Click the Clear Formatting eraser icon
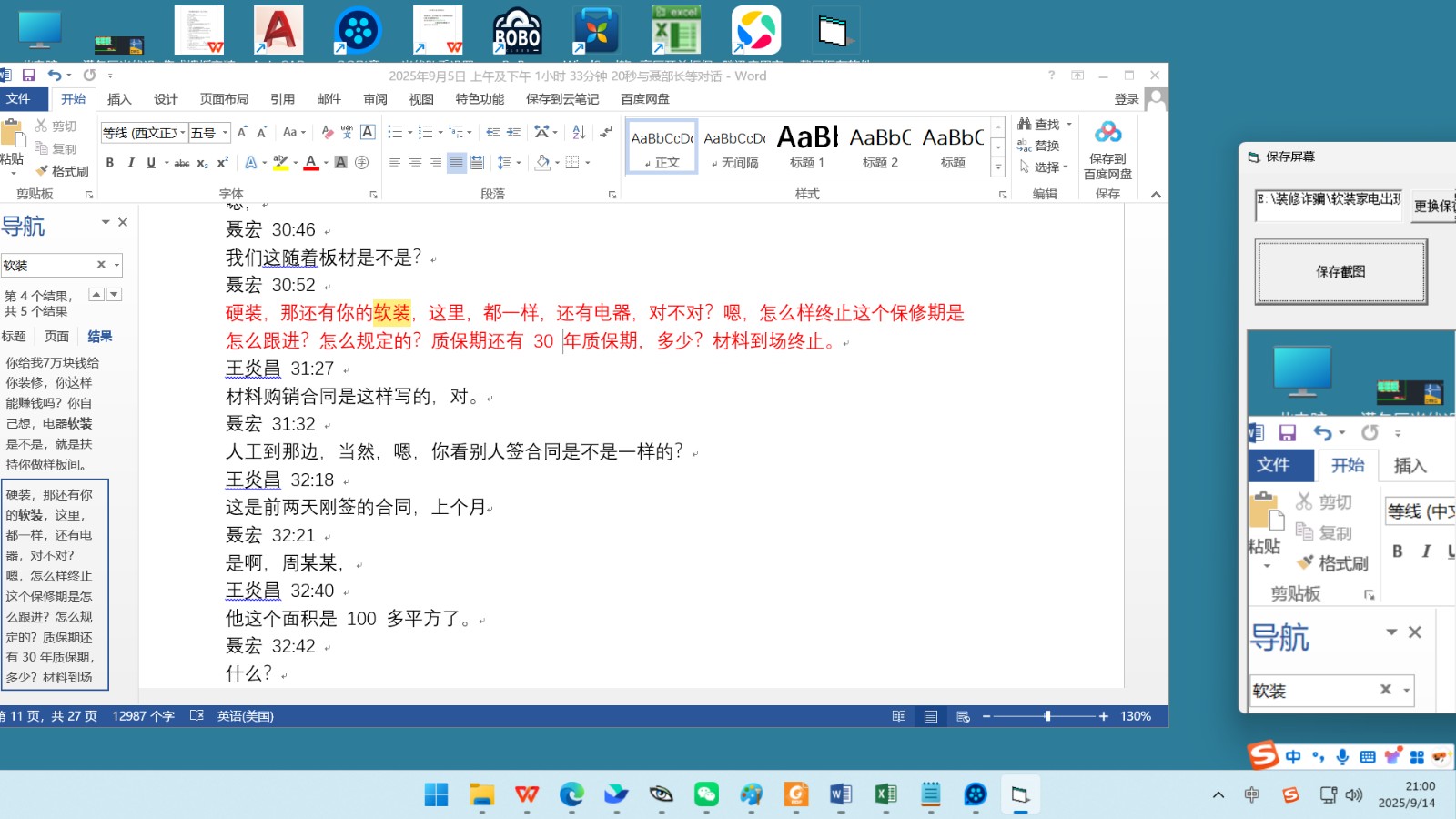 tap(327, 133)
